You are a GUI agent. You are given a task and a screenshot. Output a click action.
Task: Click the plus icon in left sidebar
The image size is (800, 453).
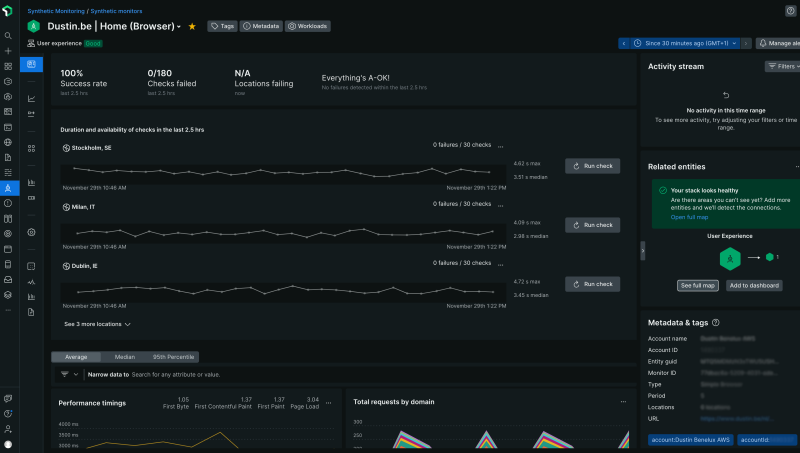click(x=8, y=50)
